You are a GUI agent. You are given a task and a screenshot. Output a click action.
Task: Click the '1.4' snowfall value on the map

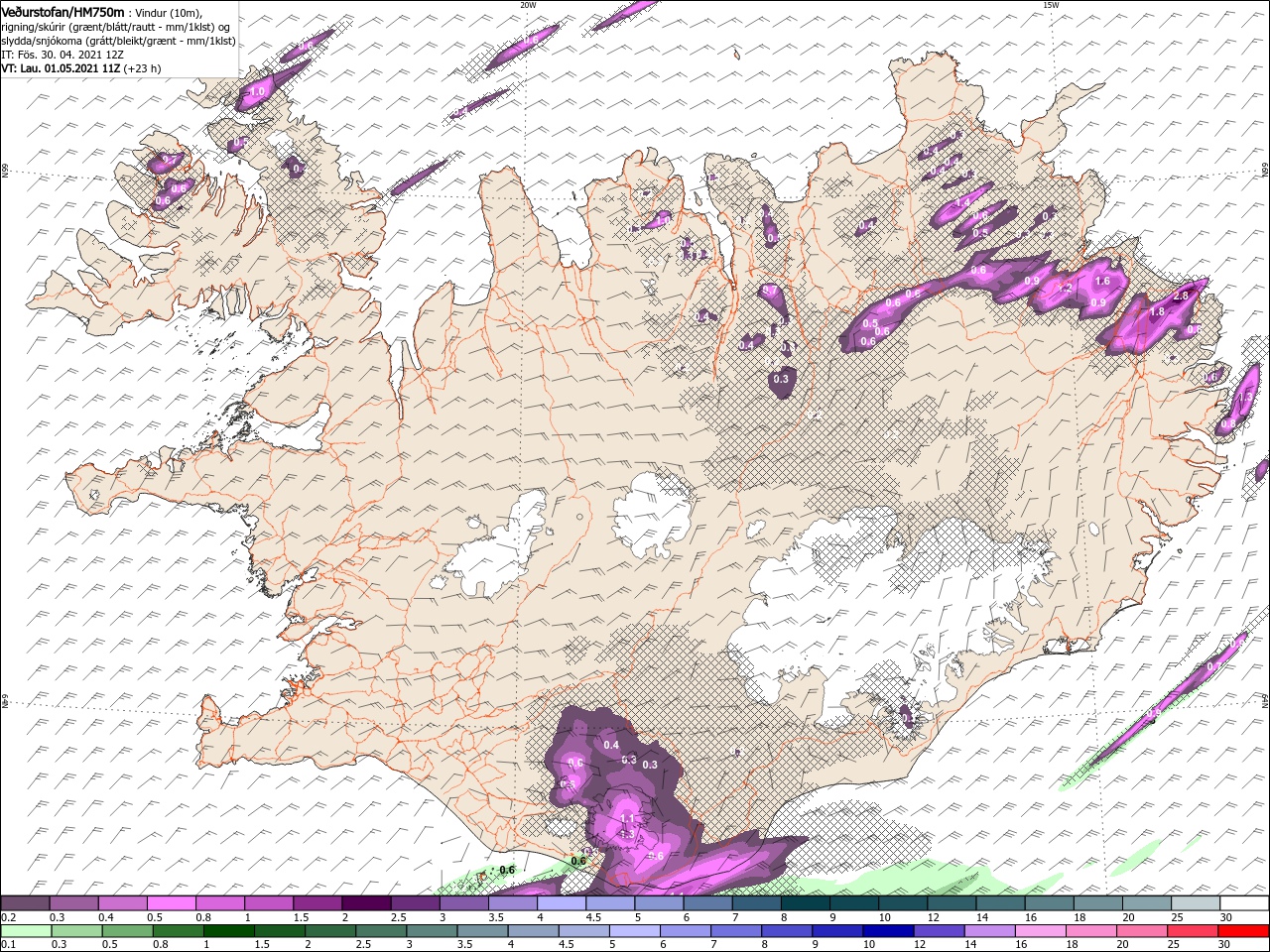[x=962, y=203]
